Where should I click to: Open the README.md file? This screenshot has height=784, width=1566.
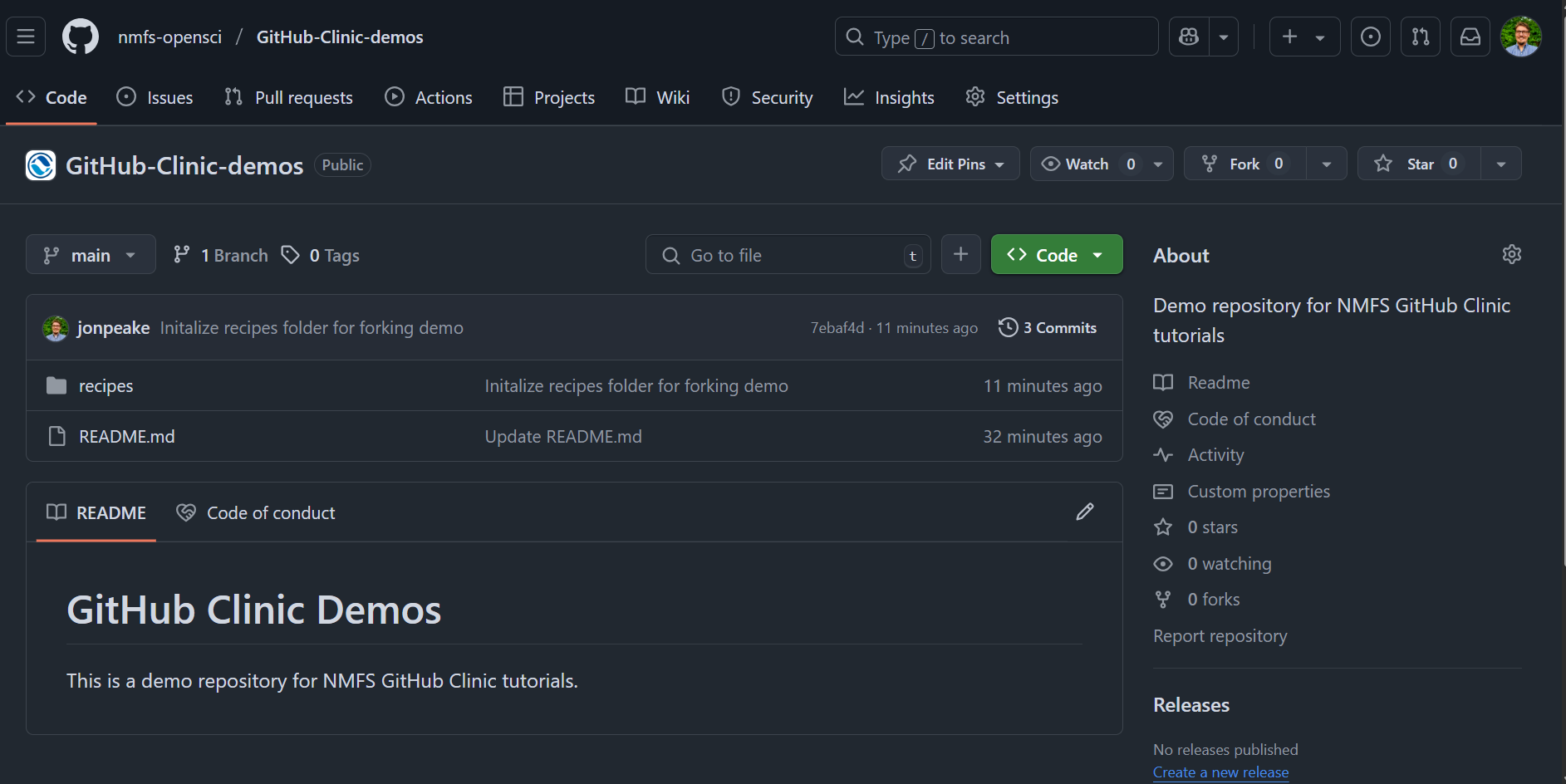tap(127, 437)
